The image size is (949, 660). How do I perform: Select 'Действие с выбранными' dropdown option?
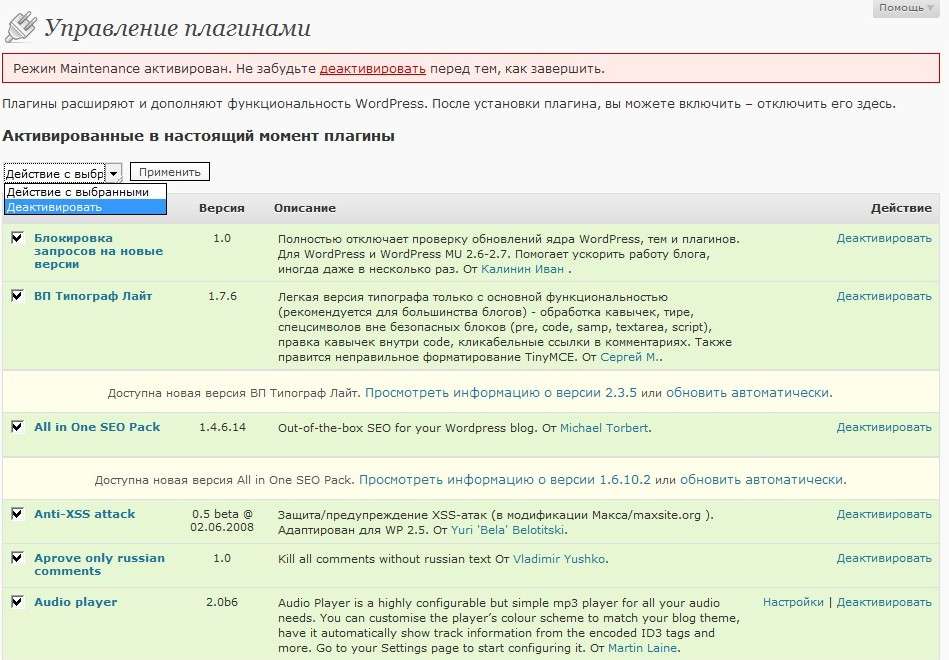click(85, 192)
